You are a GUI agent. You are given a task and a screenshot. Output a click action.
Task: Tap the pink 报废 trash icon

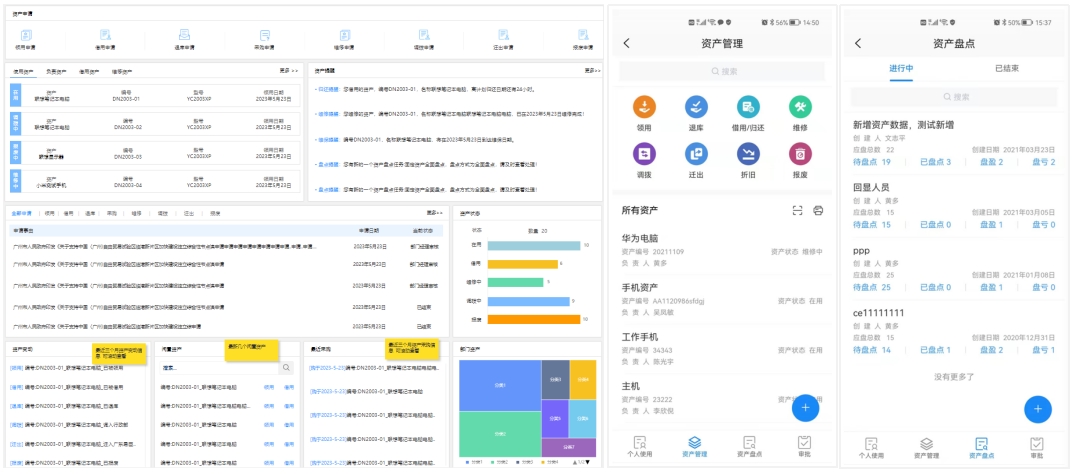point(800,154)
